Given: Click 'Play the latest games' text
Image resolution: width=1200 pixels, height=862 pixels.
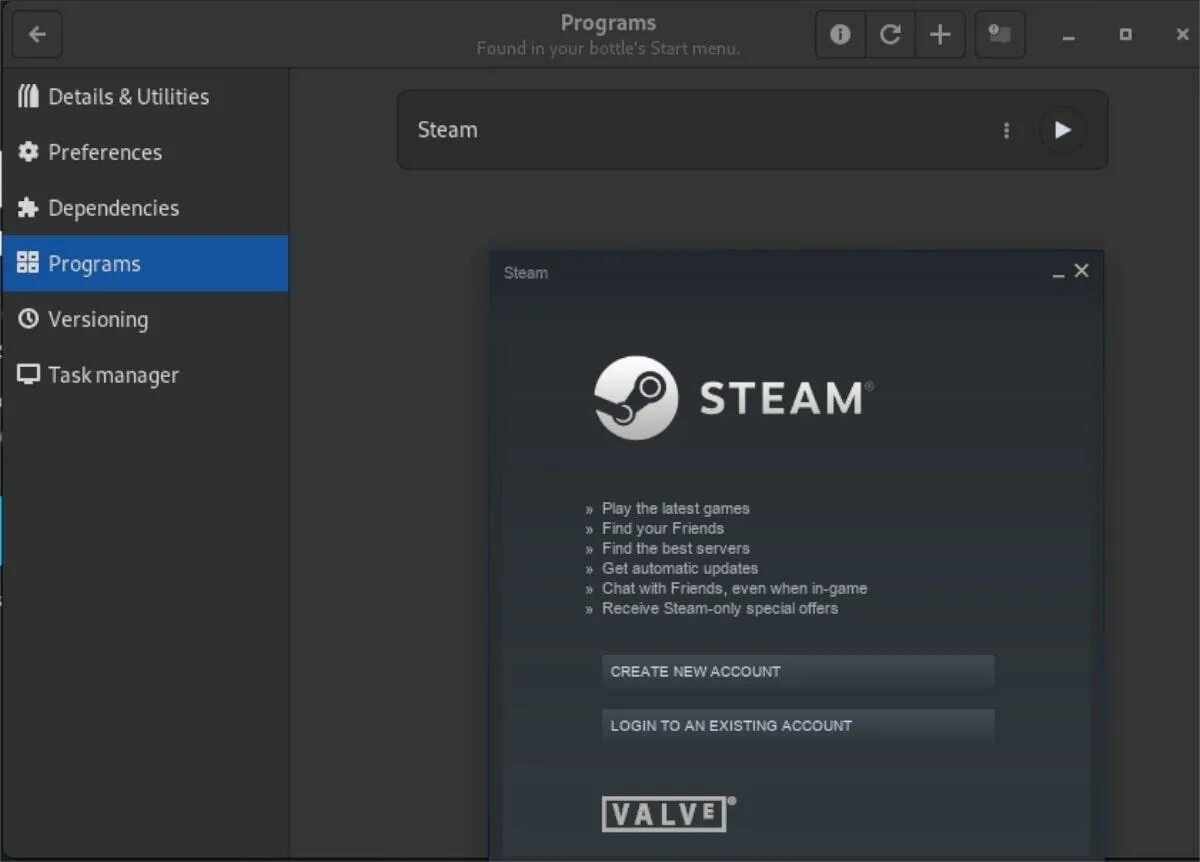Looking at the screenshot, I should [x=675, y=508].
